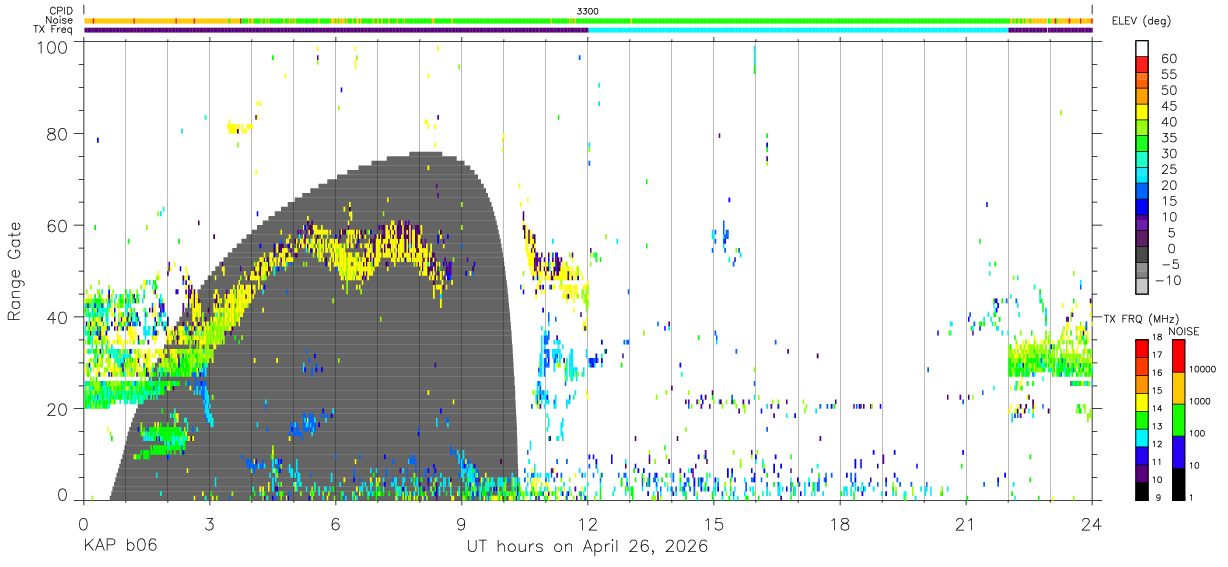This screenshot has width=1228, height=567.
Task: Click the "21" tick on the UT hours axis
Action: pos(965,523)
